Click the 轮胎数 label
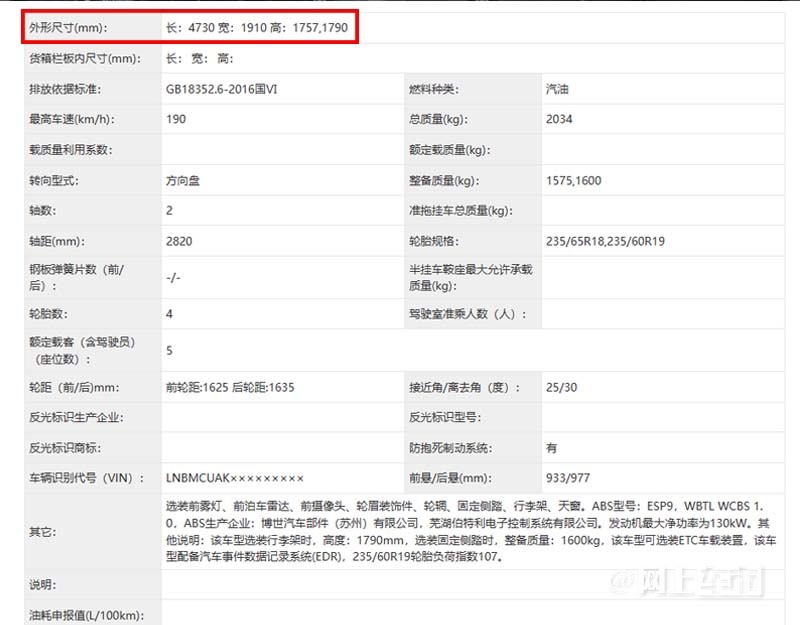 click(48, 314)
